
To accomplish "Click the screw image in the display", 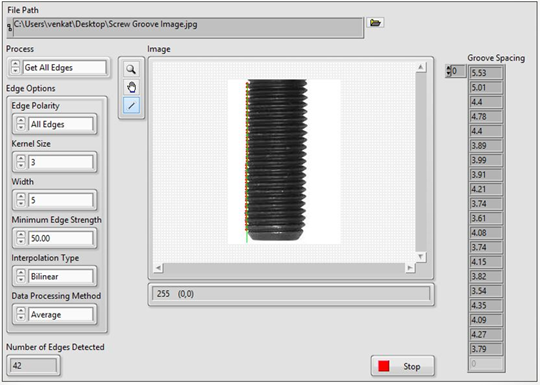I will 284,162.
